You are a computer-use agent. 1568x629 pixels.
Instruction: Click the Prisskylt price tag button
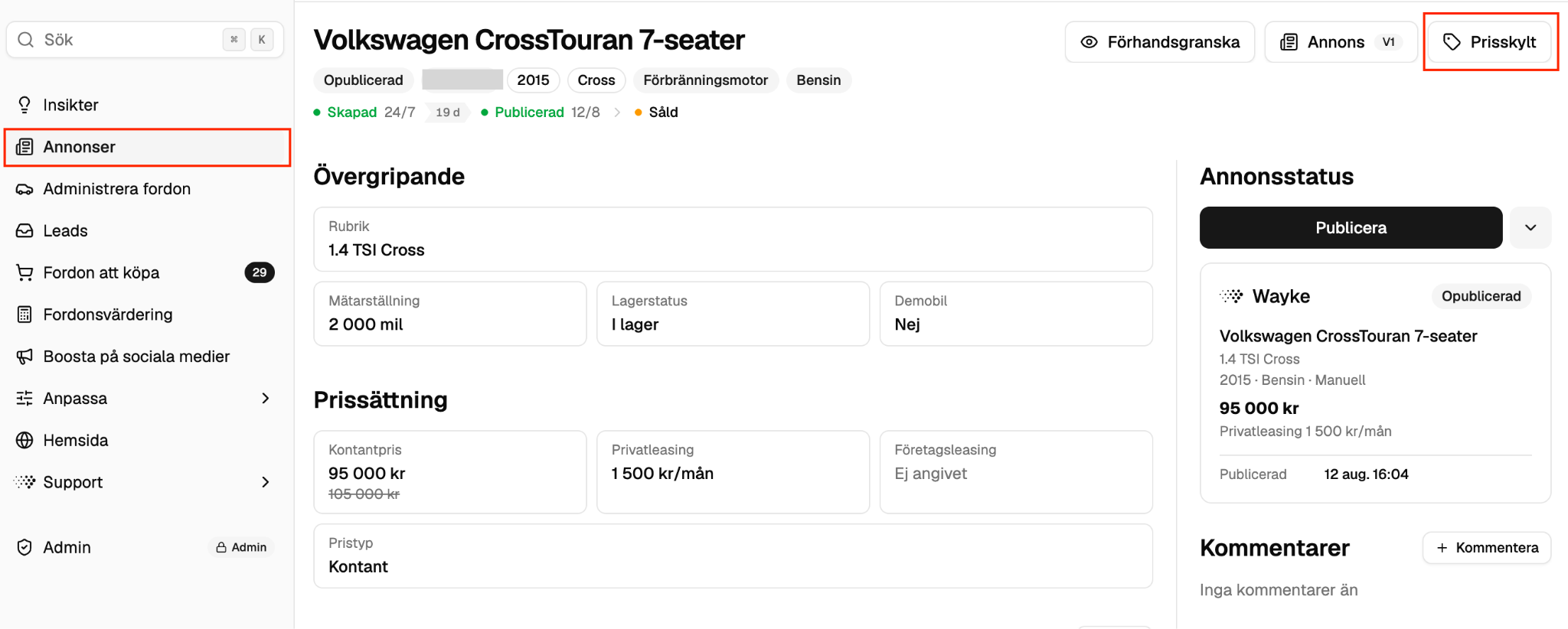click(x=1489, y=42)
